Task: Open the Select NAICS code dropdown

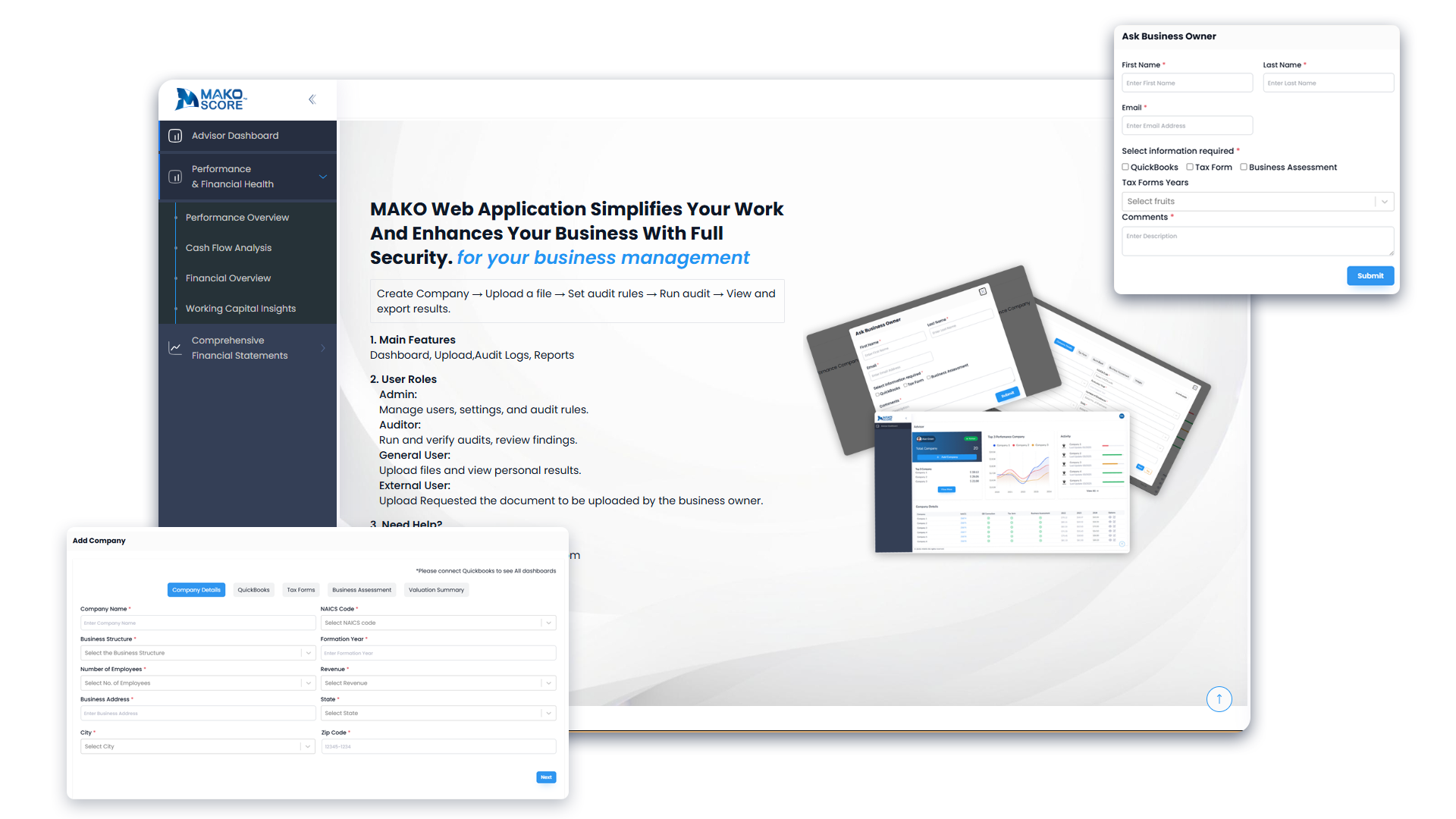Action: 438,623
